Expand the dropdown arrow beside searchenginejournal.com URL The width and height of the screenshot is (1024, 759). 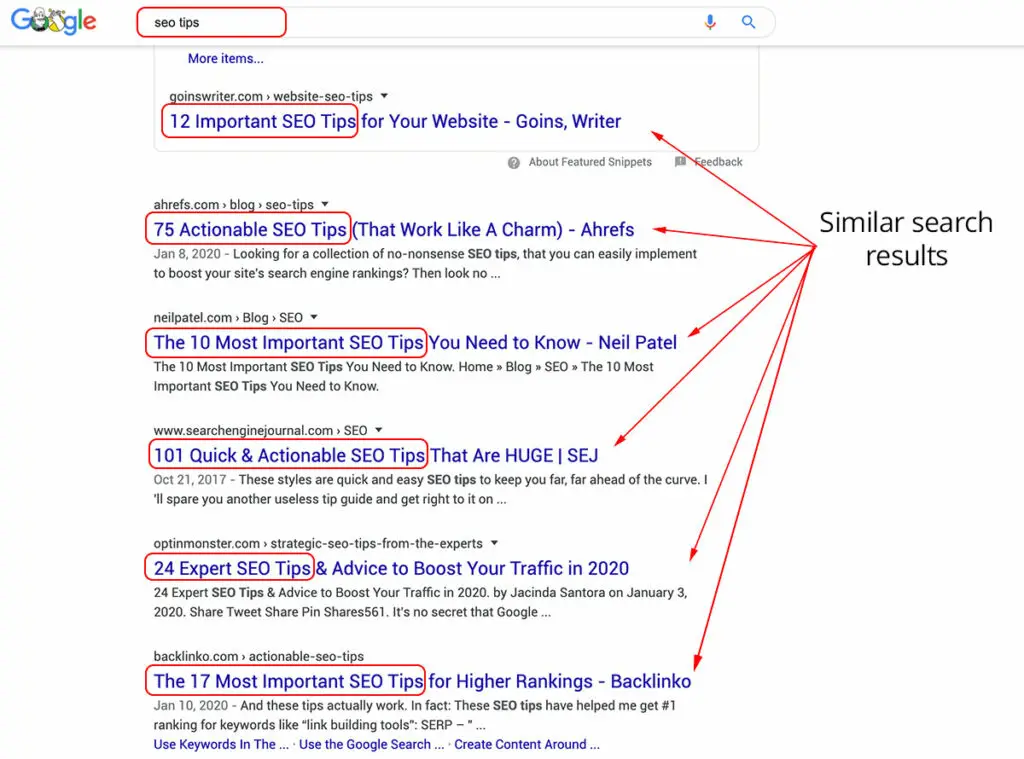(x=378, y=430)
